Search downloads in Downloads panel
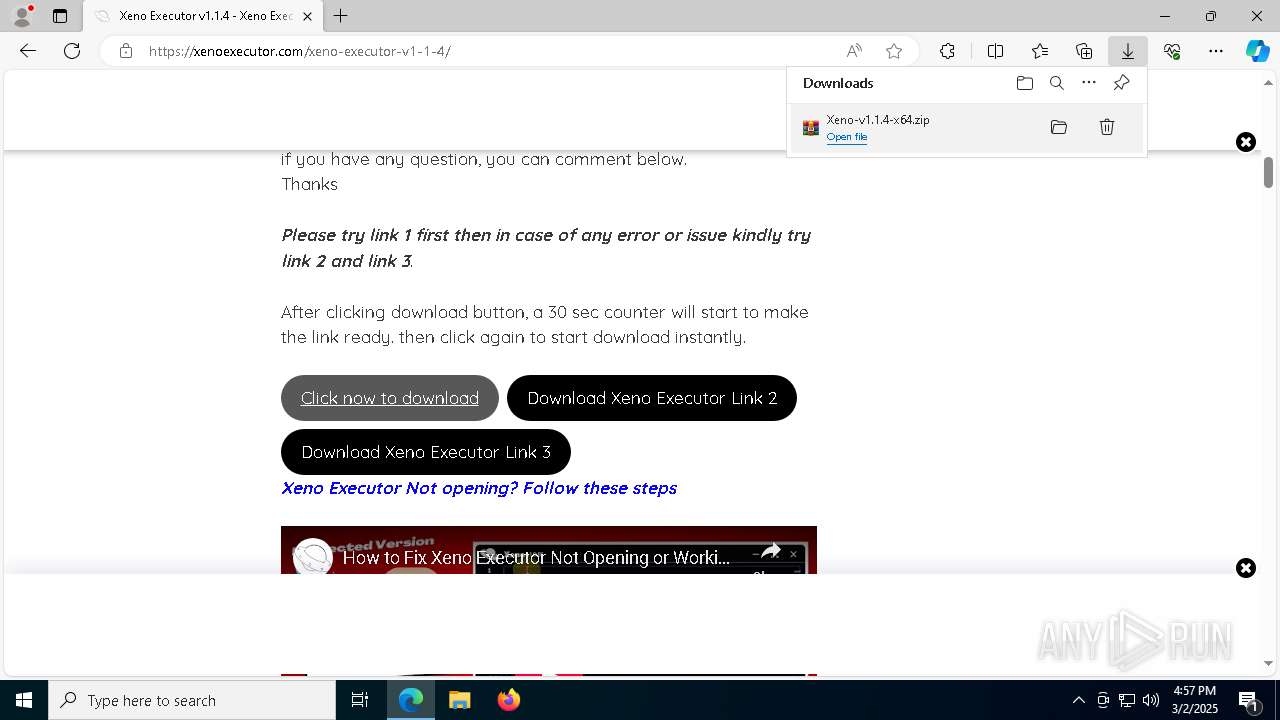The width and height of the screenshot is (1280, 720). pyautogui.click(x=1057, y=83)
